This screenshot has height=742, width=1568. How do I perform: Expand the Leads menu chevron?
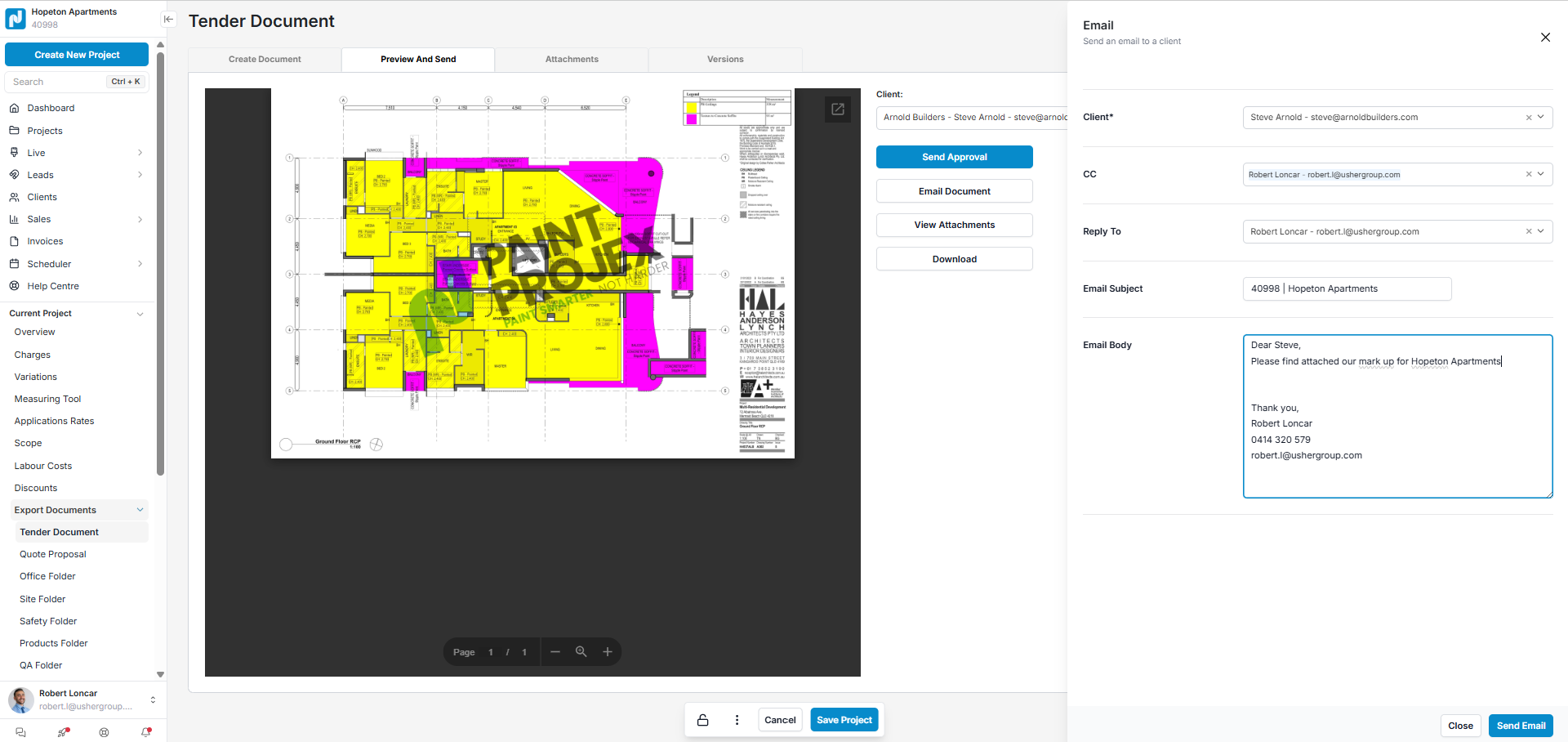pyautogui.click(x=140, y=175)
